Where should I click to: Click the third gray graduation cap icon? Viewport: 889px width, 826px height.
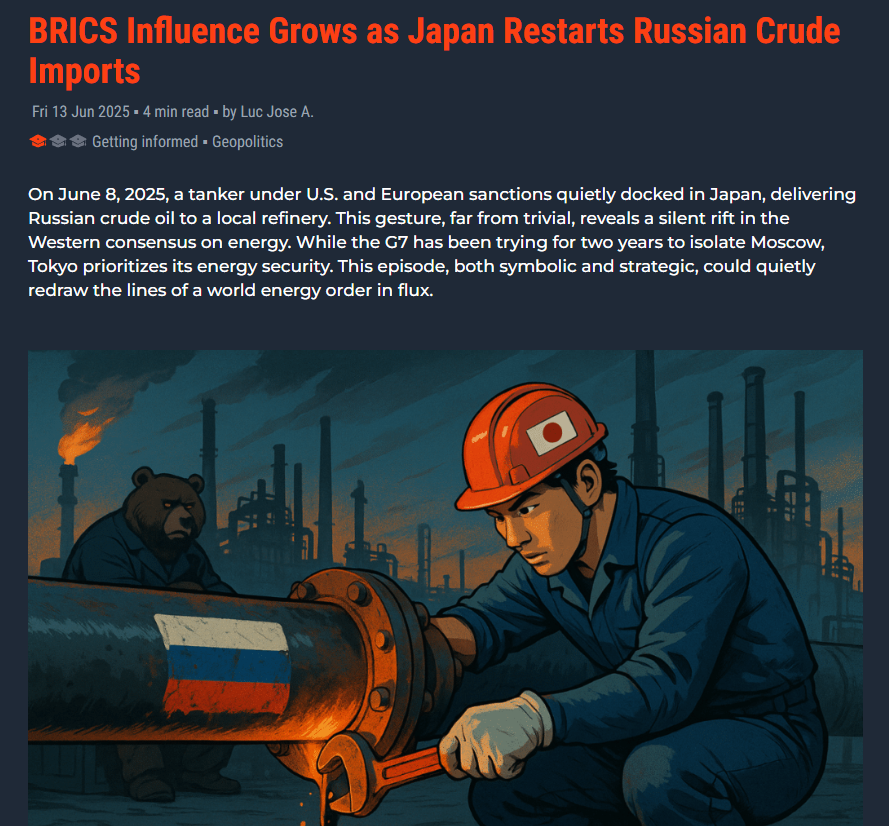[78, 141]
